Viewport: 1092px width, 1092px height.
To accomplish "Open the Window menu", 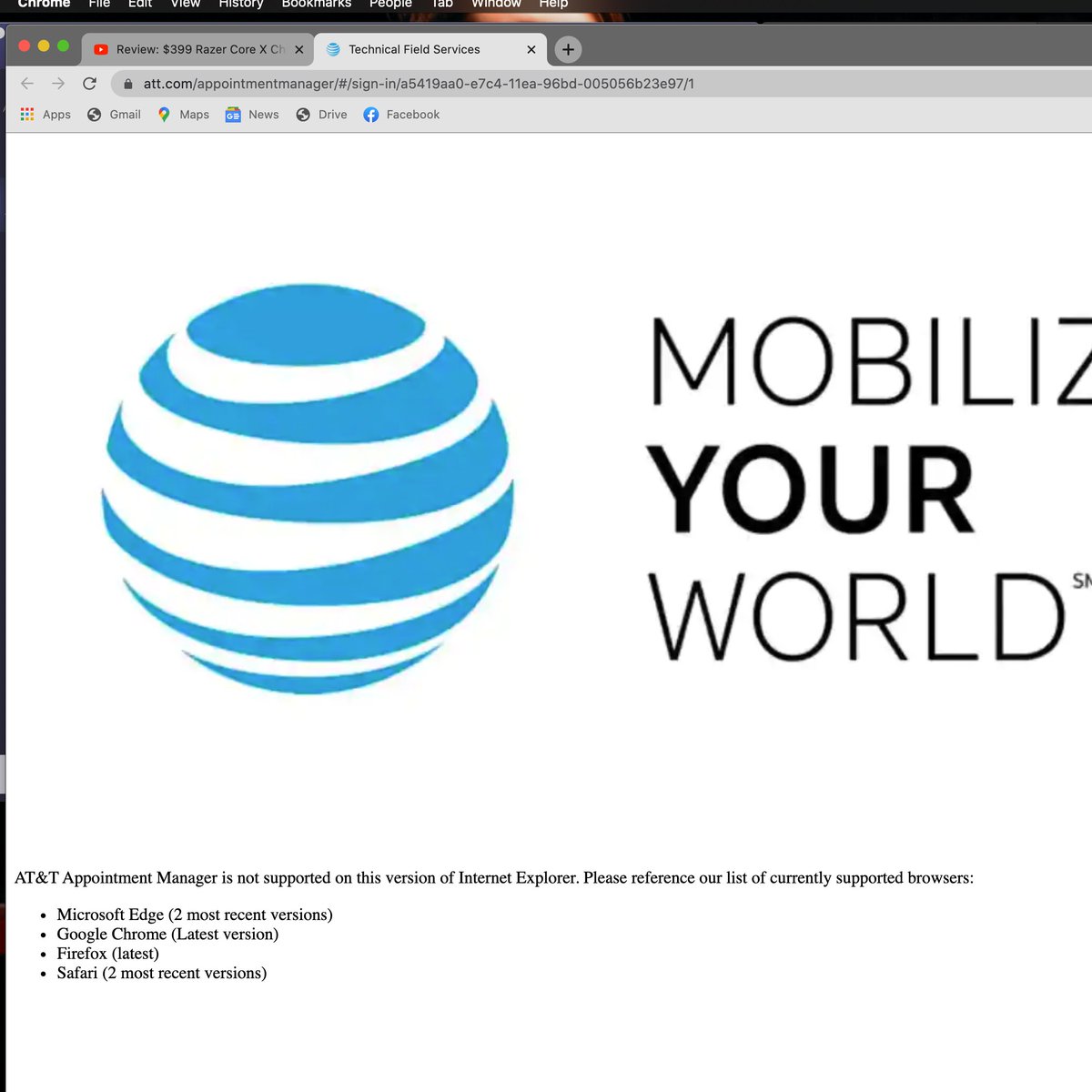I will pyautogui.click(x=496, y=4).
